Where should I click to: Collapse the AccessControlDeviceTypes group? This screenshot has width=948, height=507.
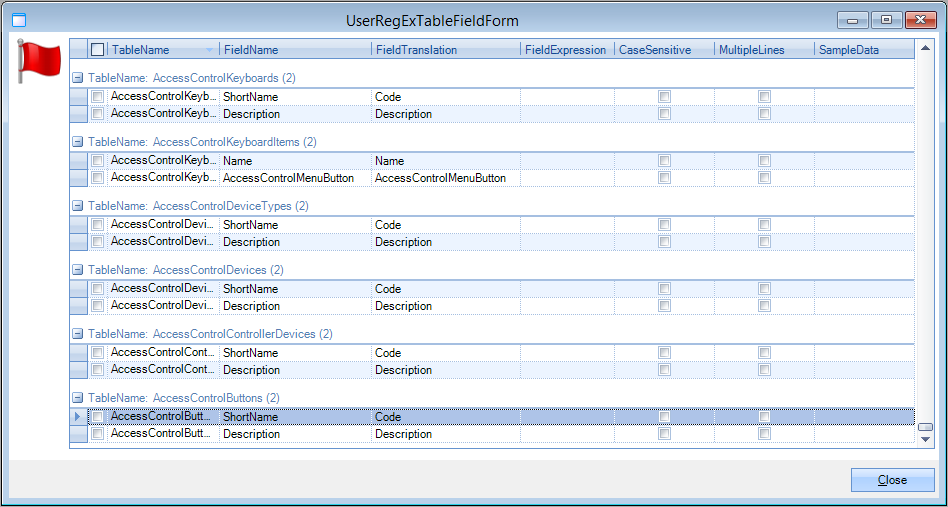pos(78,206)
